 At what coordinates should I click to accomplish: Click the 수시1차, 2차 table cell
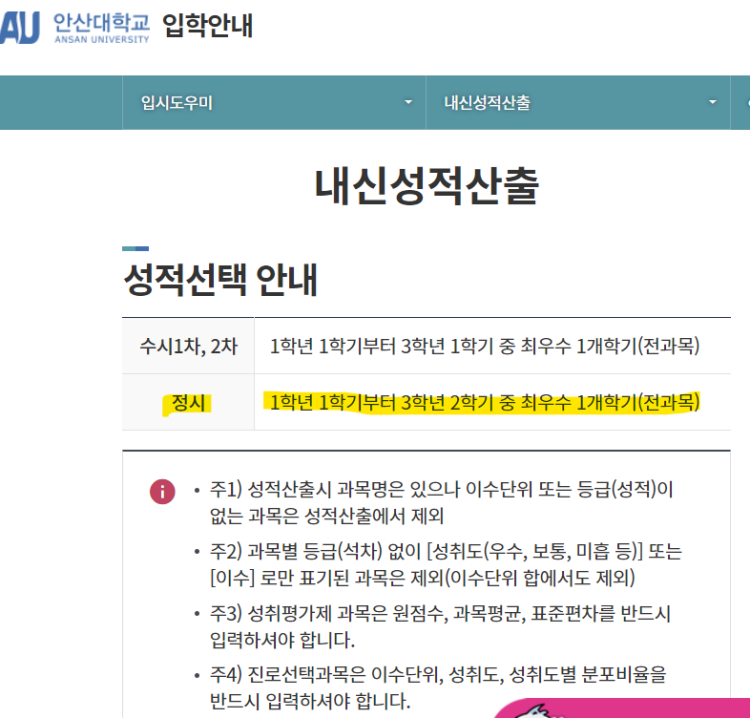[188, 346]
